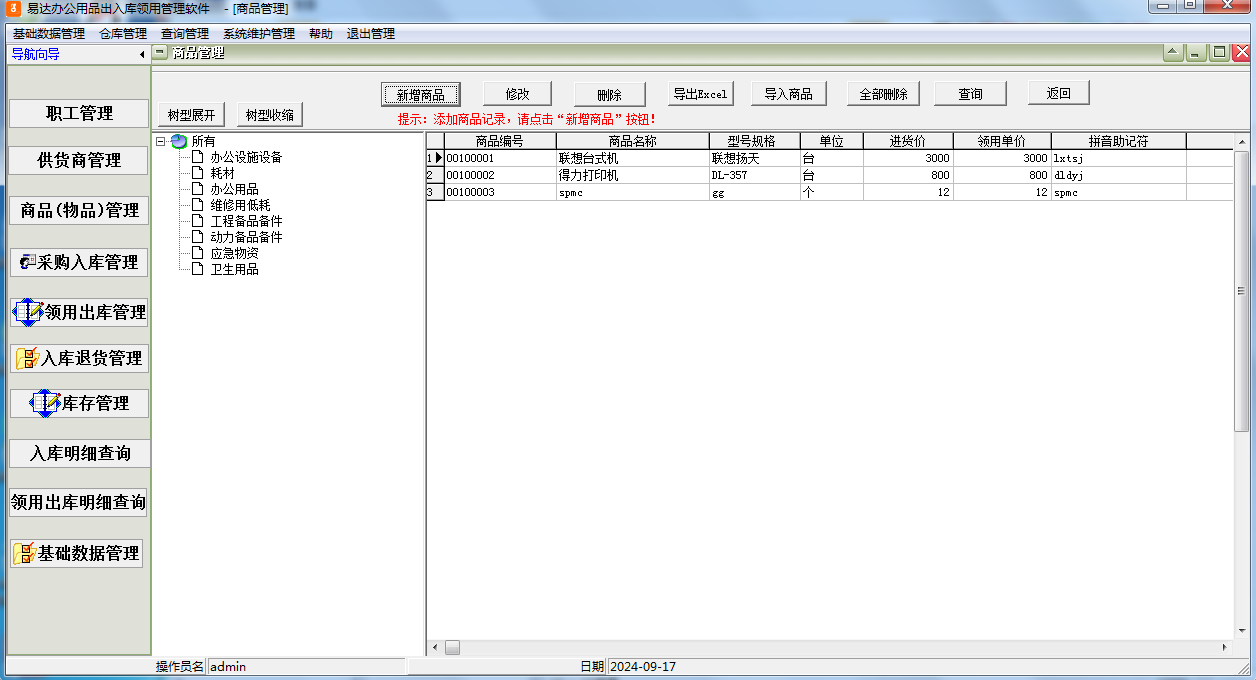The height and width of the screenshot is (680, 1256).
Task: Open the 查询管理 menu
Action: tap(185, 33)
